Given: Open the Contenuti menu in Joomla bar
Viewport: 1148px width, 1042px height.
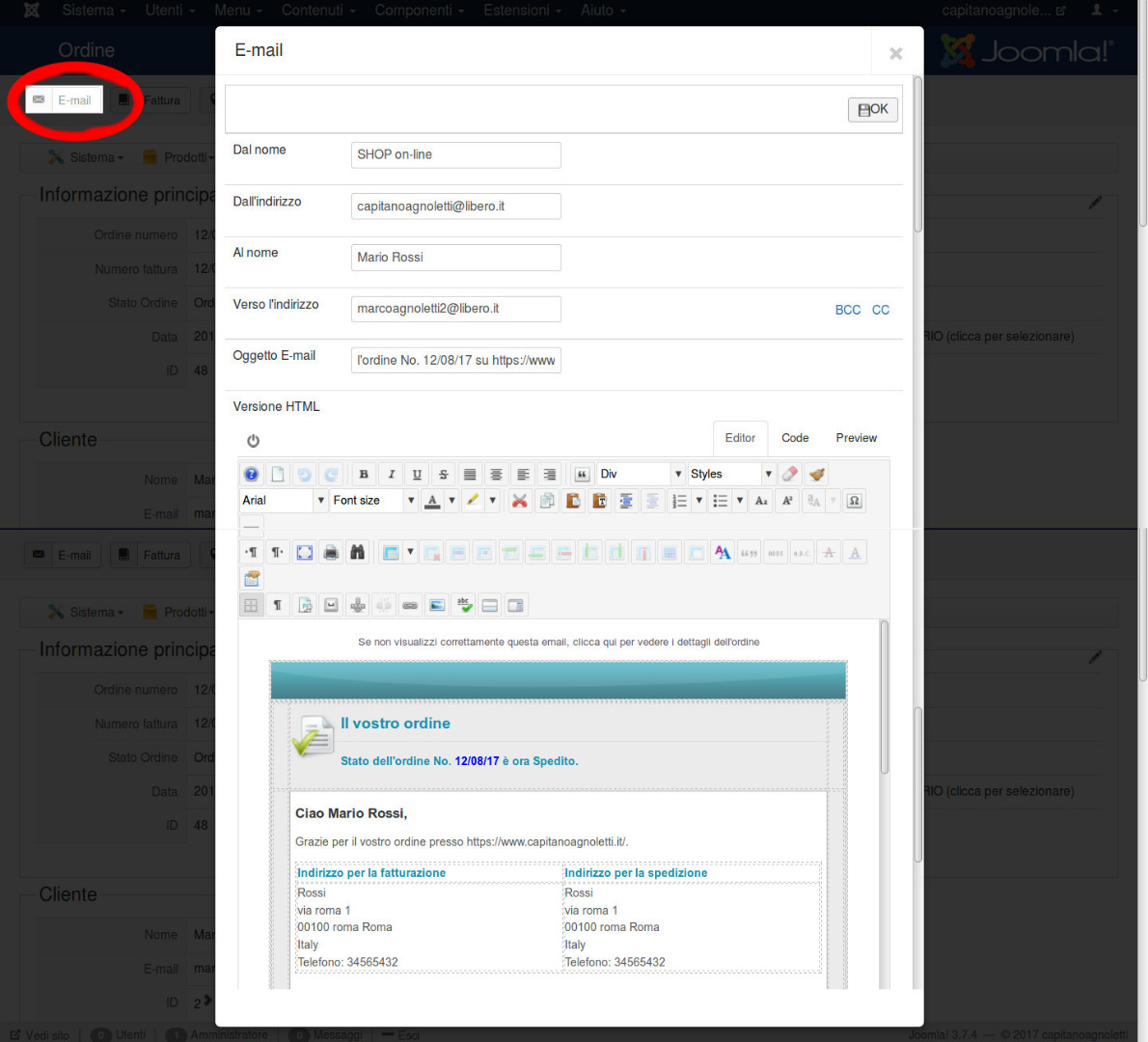Looking at the screenshot, I should (x=317, y=11).
